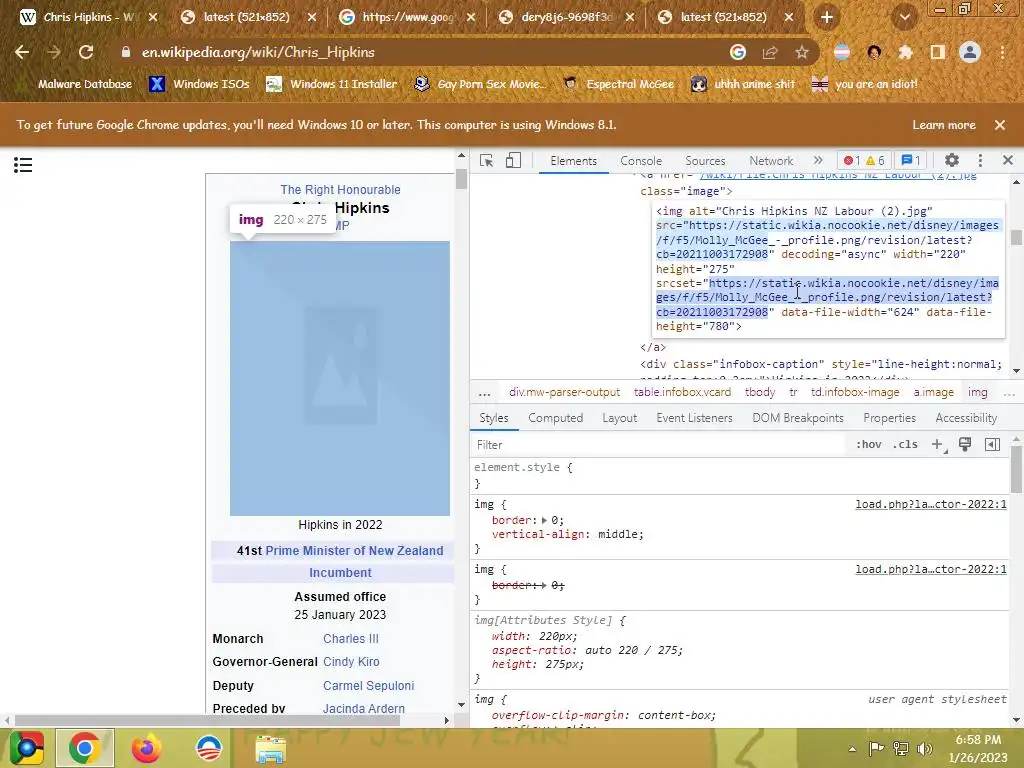Click the Google icon in address bar

click(x=738, y=52)
